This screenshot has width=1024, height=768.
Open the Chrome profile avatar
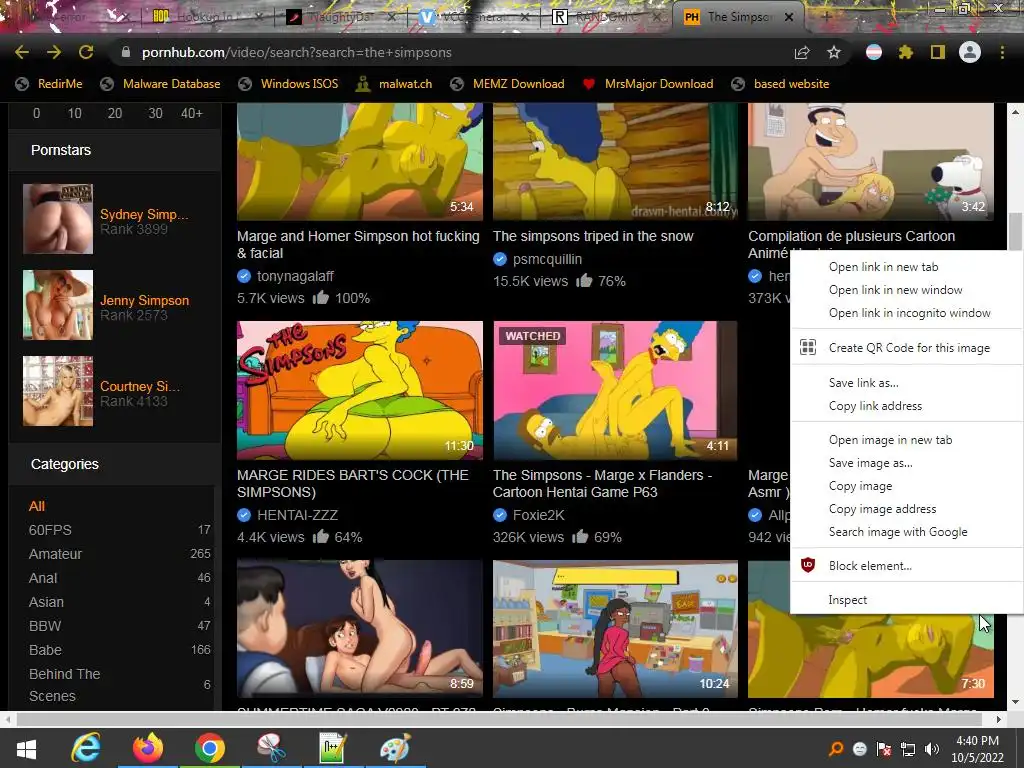click(970, 52)
